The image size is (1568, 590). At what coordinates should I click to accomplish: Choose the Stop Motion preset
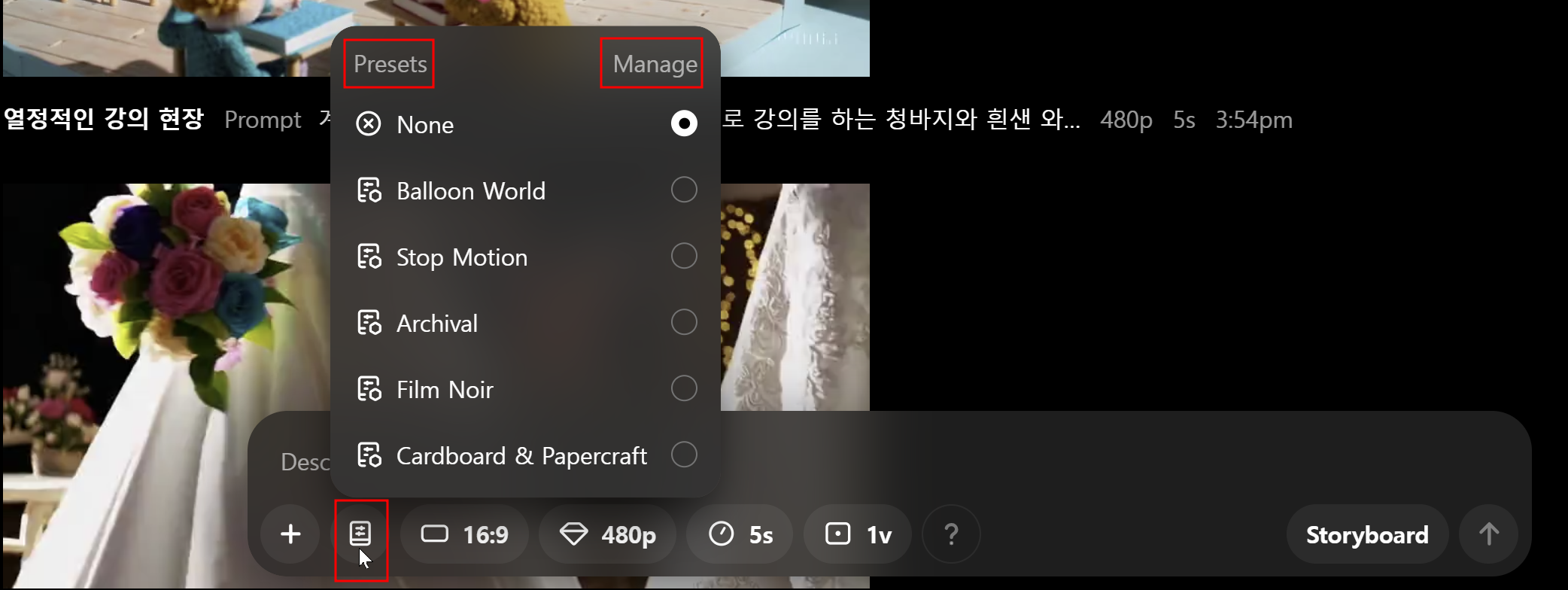[x=525, y=257]
